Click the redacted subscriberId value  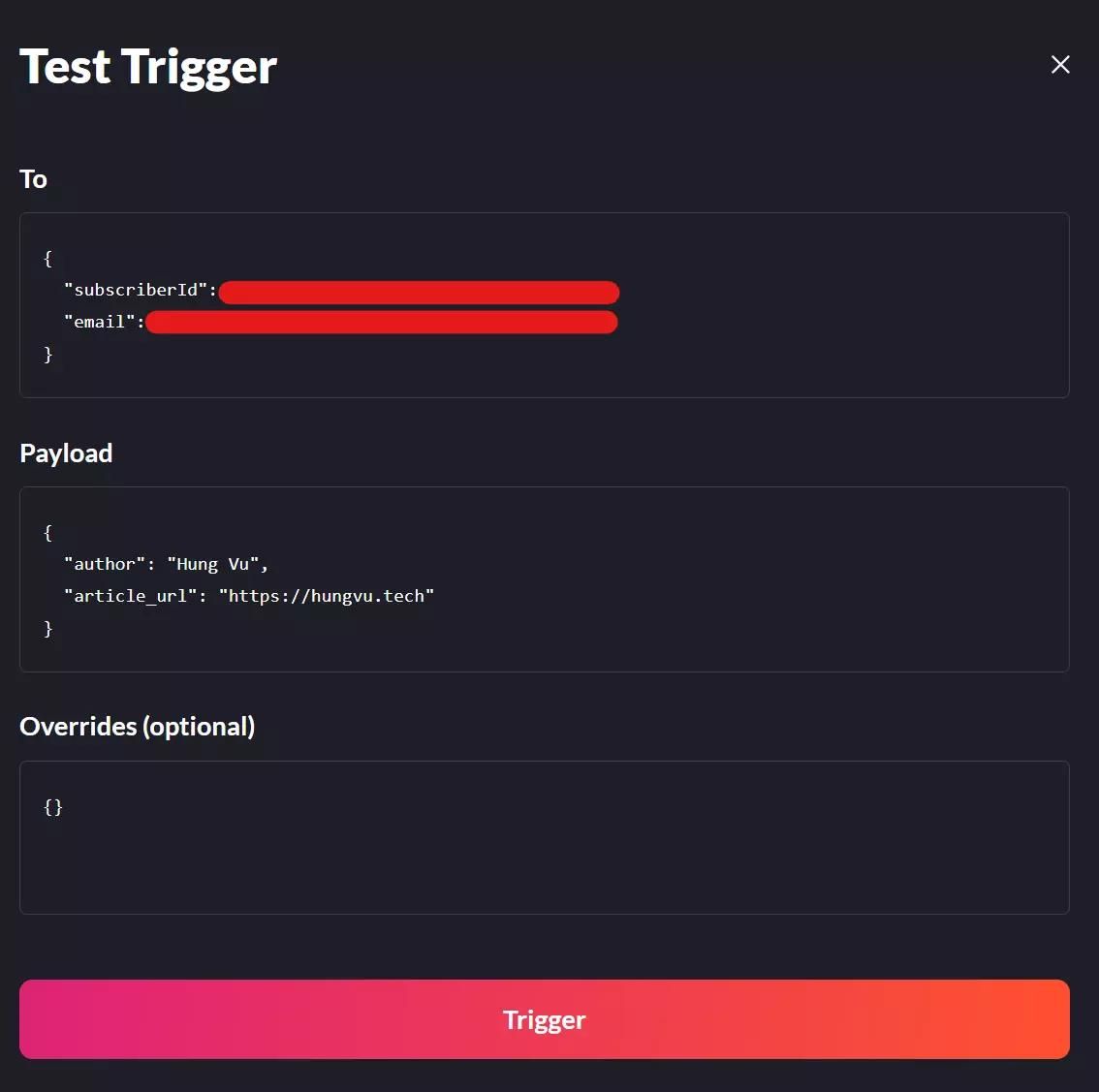pos(419,292)
